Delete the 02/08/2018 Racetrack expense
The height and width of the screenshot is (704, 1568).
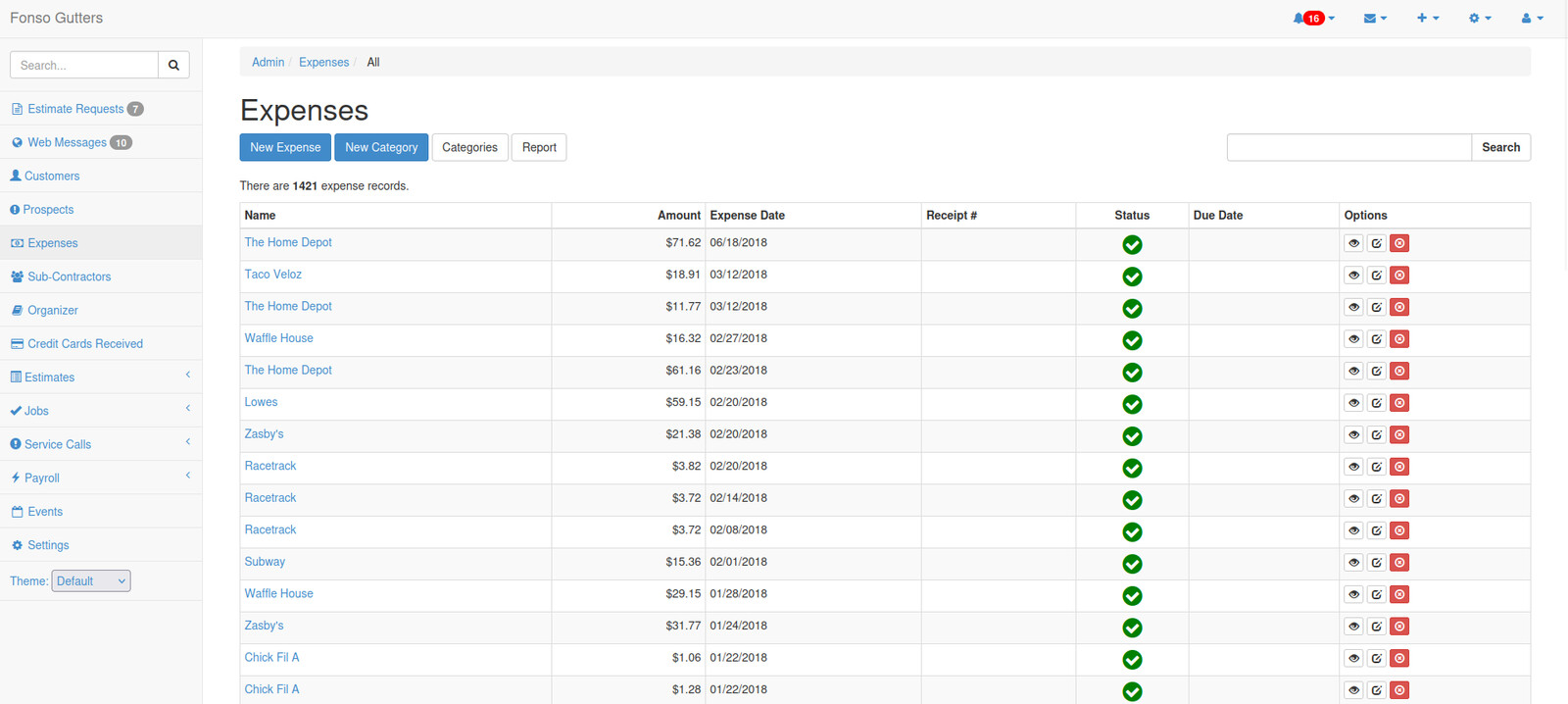pos(1399,530)
